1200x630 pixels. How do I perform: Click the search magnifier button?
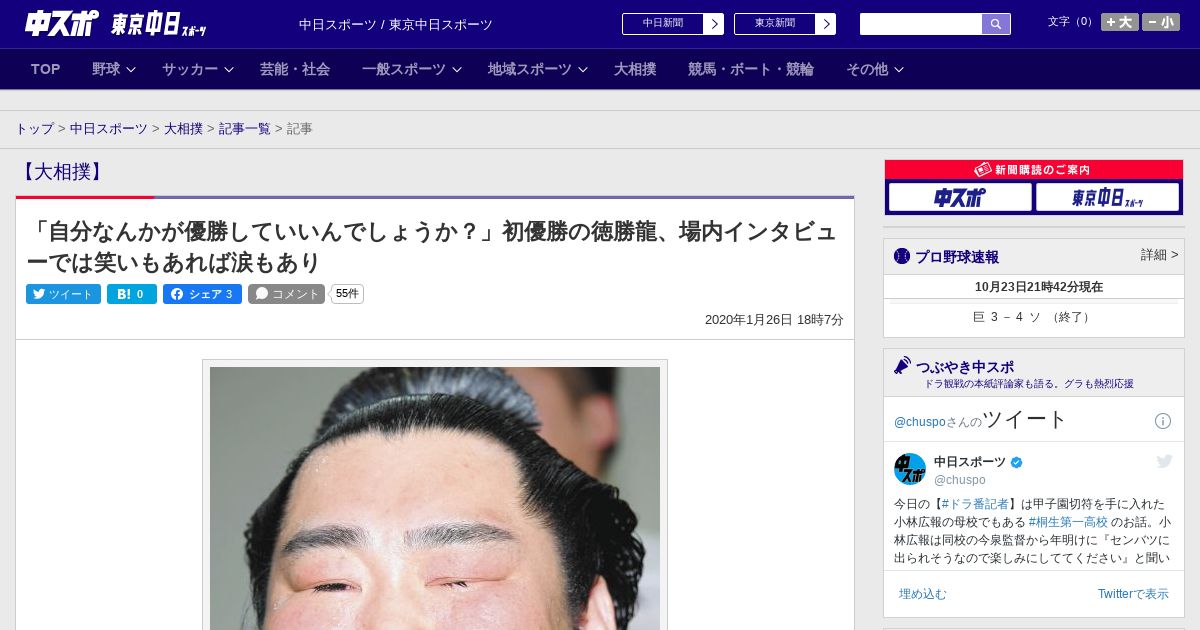(996, 24)
